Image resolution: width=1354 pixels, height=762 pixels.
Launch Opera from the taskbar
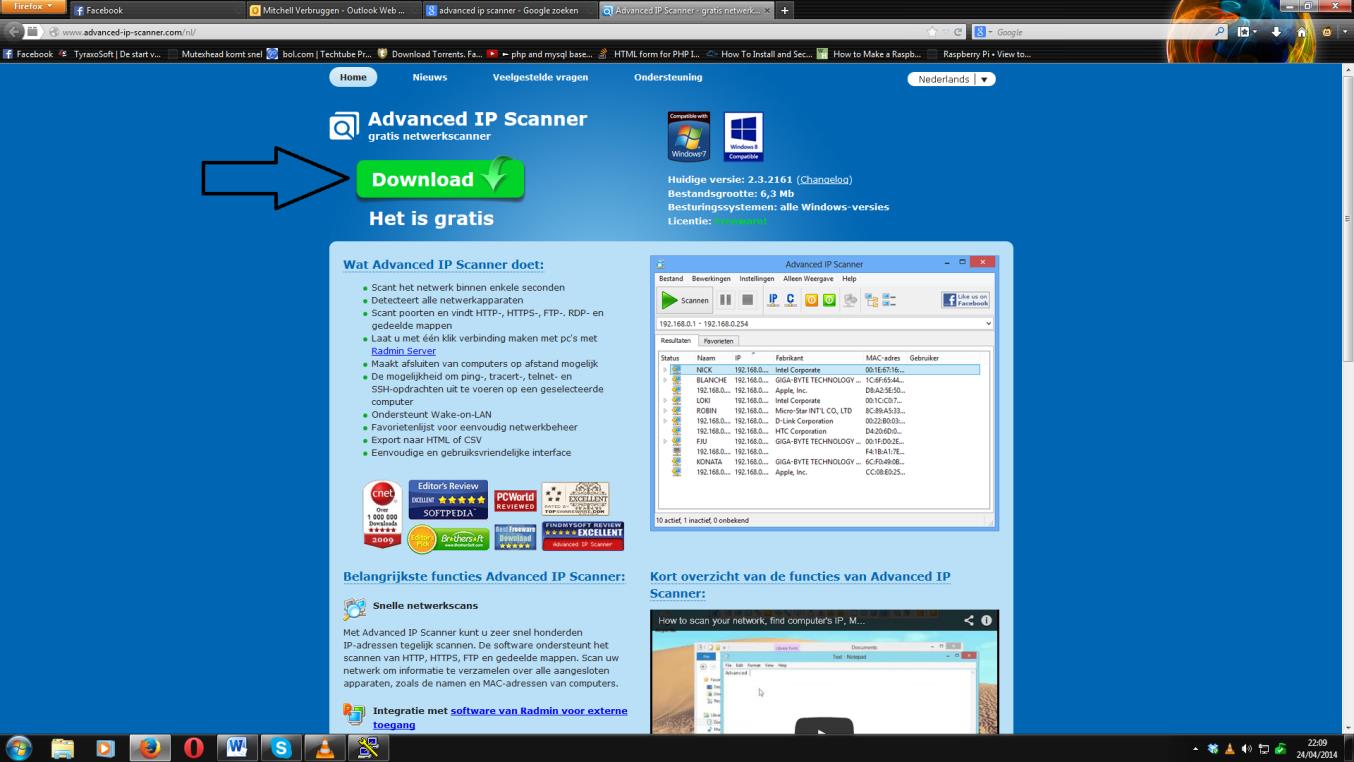pyautogui.click(x=194, y=748)
